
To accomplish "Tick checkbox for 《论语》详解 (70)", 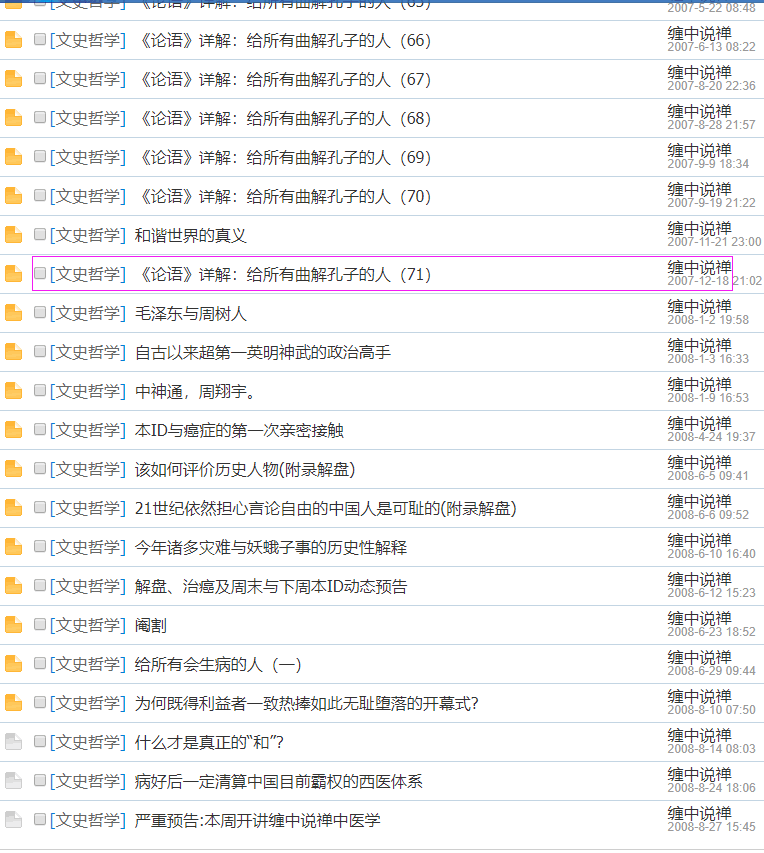I will point(40,195).
